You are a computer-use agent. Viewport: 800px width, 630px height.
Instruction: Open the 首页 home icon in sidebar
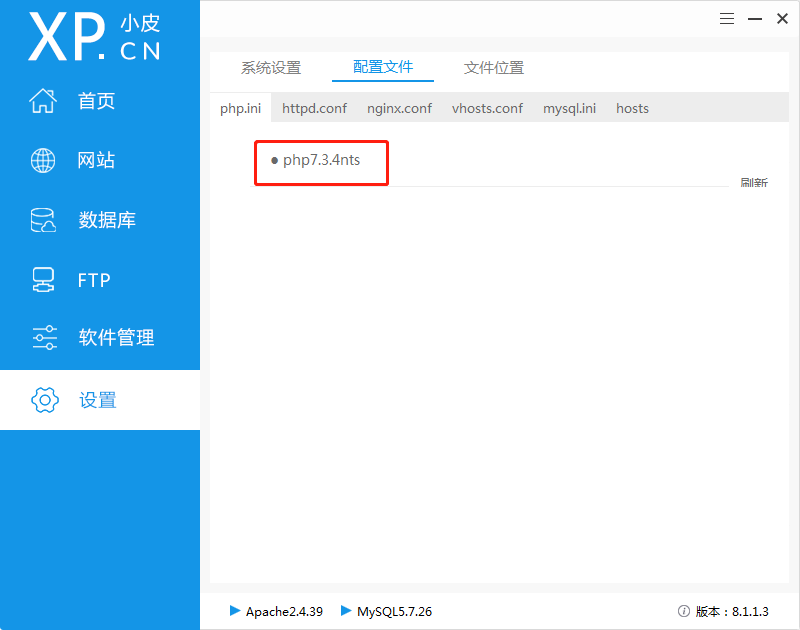tap(43, 100)
